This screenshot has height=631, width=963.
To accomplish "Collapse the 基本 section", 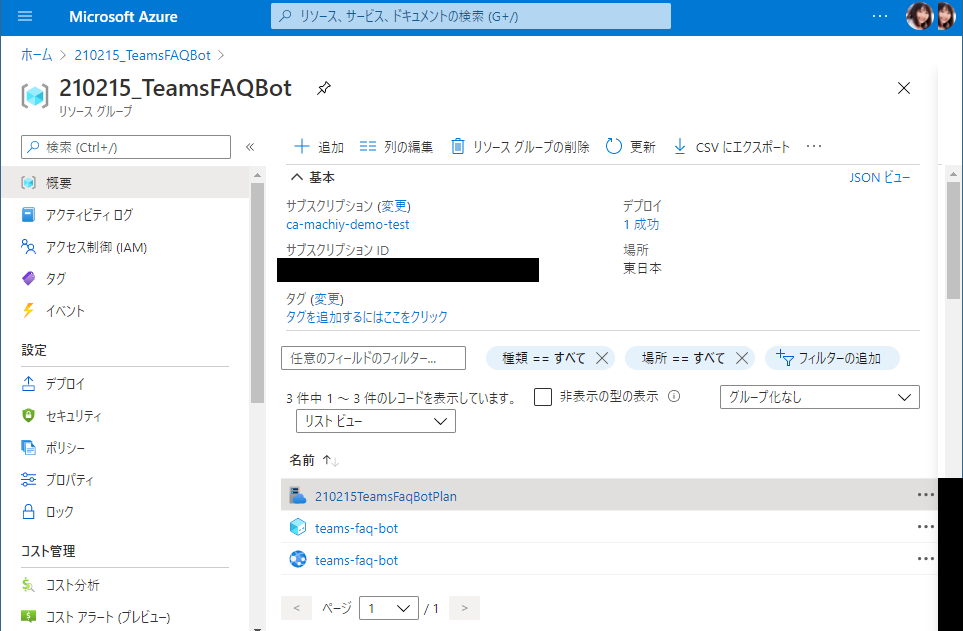I will point(297,177).
